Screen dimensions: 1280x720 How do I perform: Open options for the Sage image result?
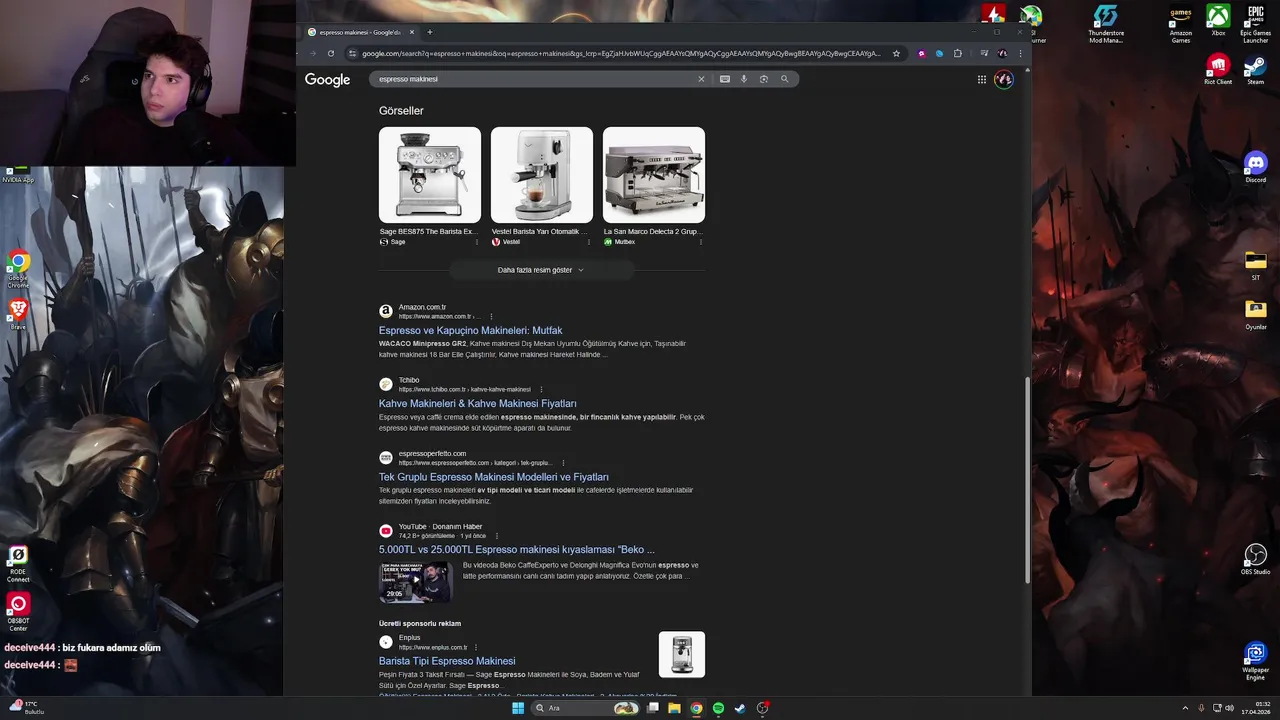tap(476, 242)
